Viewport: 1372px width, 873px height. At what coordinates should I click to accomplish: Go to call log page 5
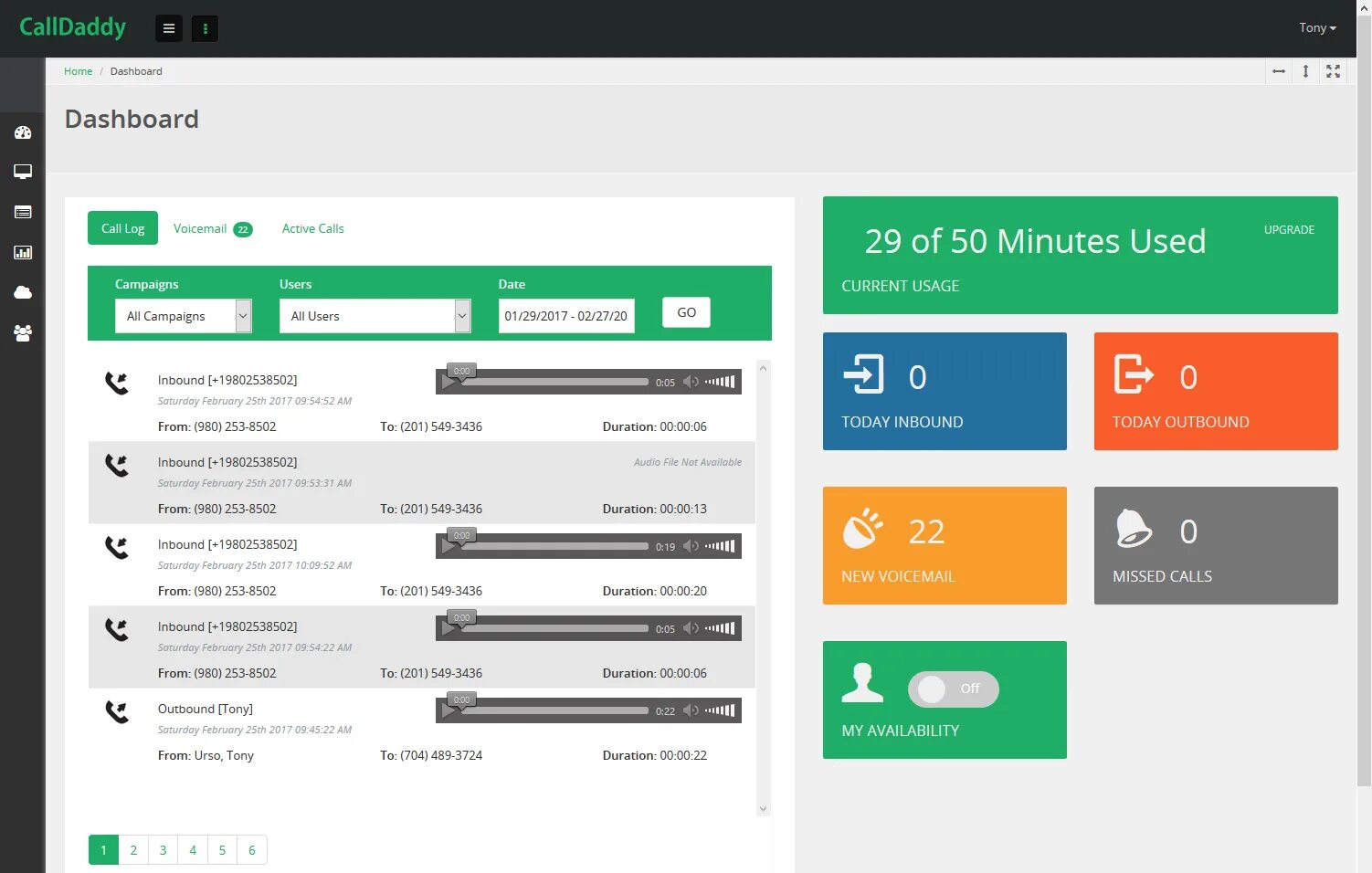[222, 850]
